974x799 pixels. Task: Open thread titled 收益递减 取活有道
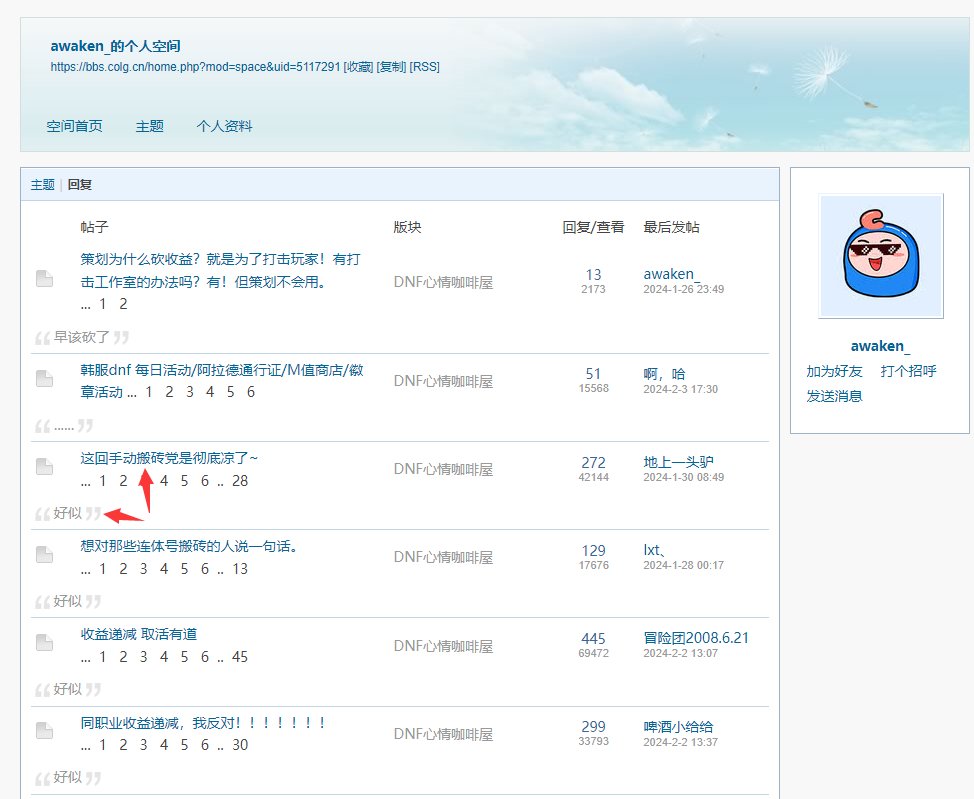pyautogui.click(x=138, y=634)
